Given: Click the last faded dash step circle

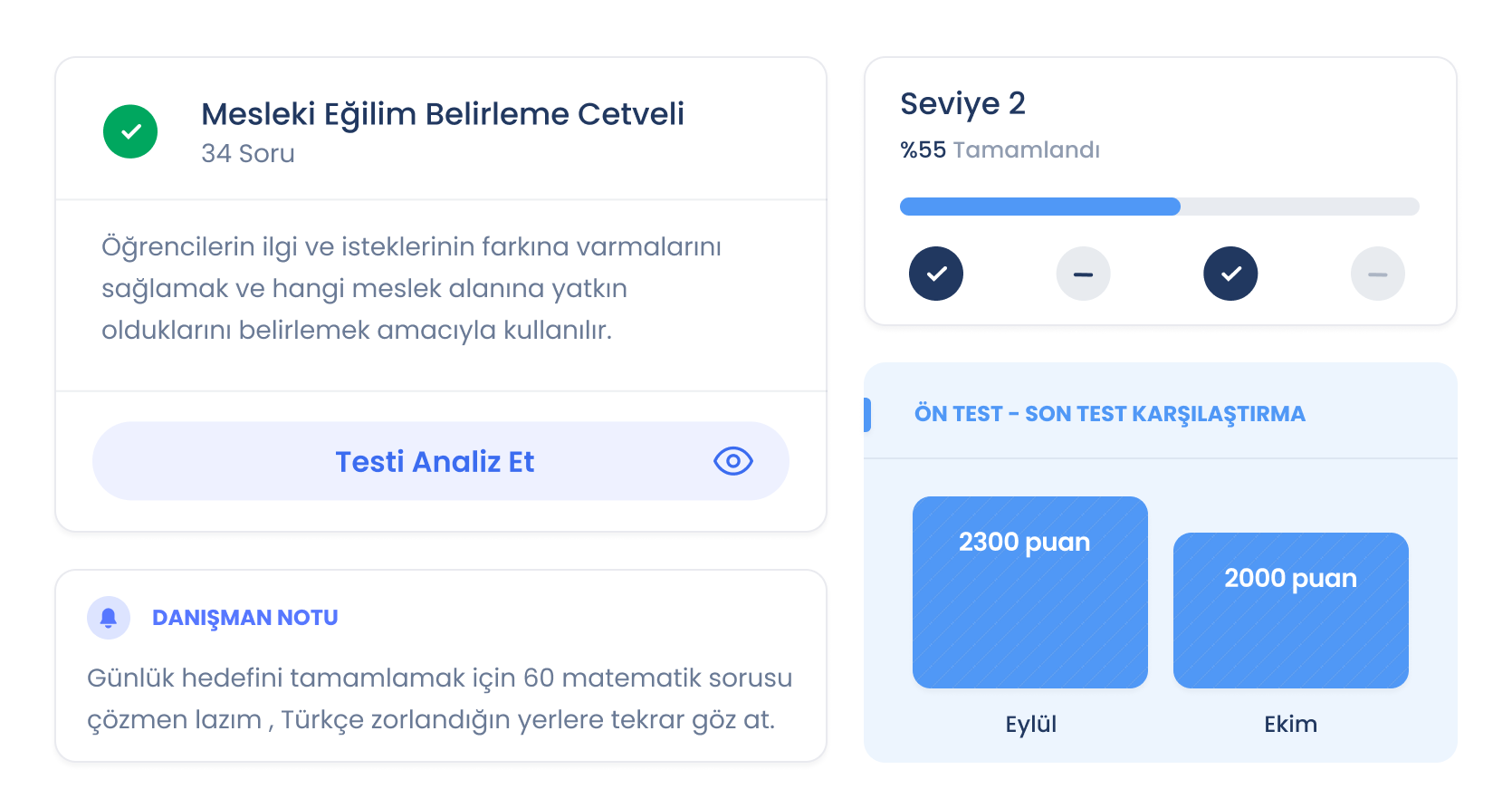Looking at the screenshot, I should point(1377,274).
